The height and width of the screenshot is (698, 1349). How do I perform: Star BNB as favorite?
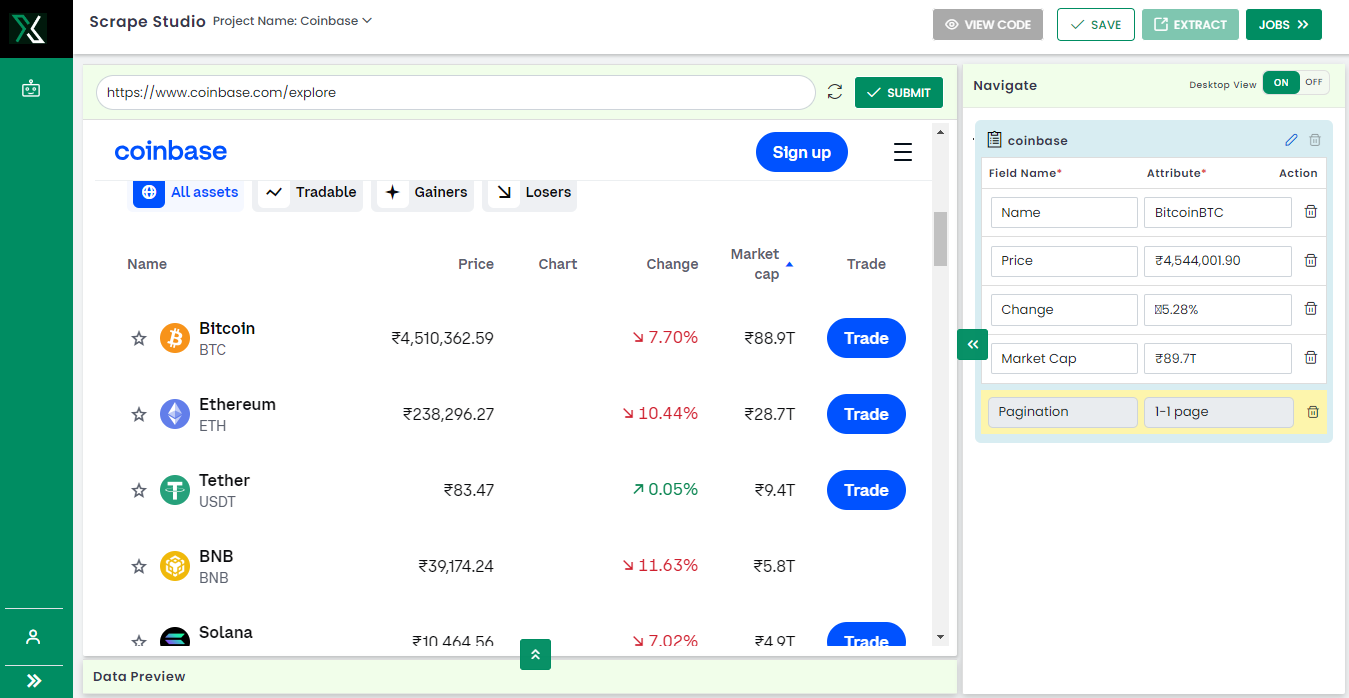tap(139, 567)
